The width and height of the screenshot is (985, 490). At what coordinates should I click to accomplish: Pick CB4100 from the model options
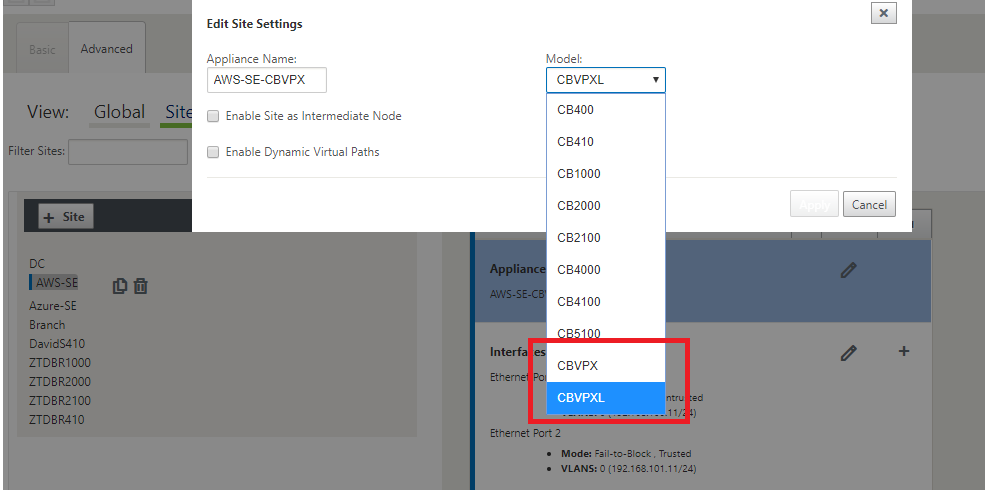pyautogui.click(x=606, y=302)
